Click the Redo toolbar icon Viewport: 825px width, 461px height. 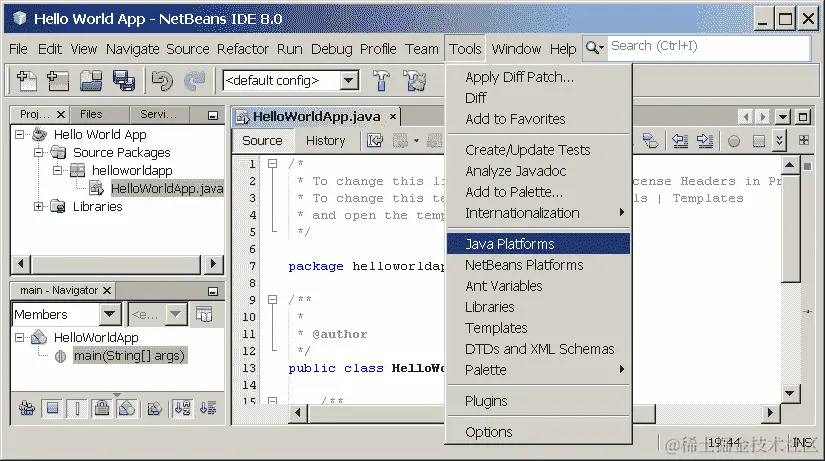coord(195,81)
